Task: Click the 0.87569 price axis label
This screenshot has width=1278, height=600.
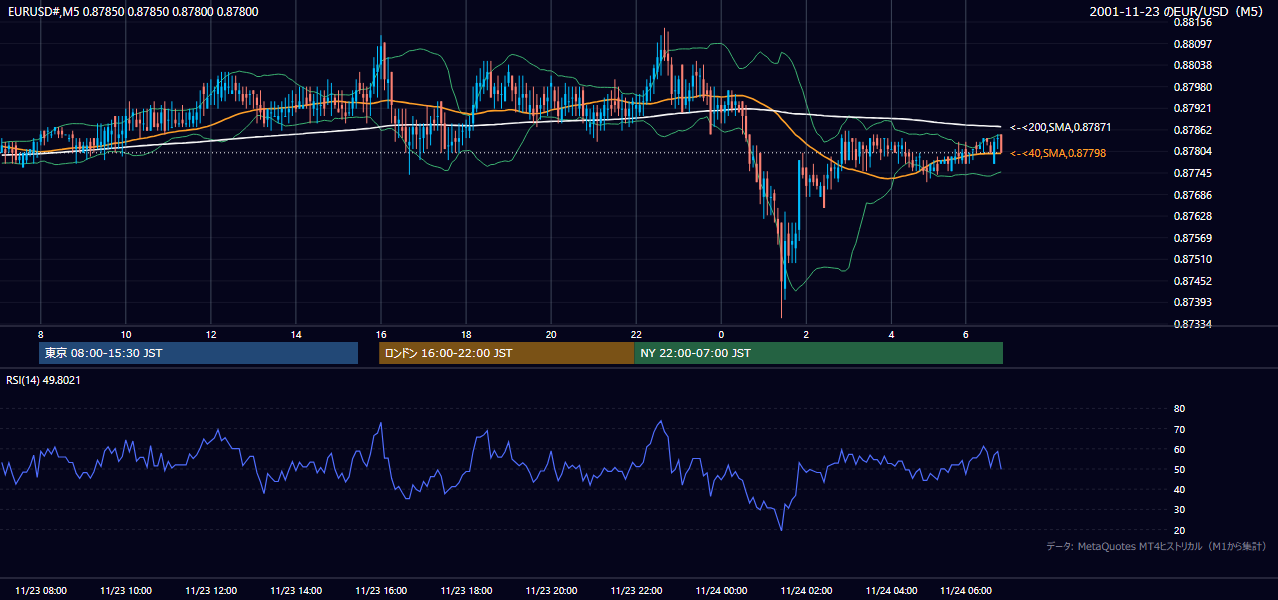Action: (x=1192, y=238)
